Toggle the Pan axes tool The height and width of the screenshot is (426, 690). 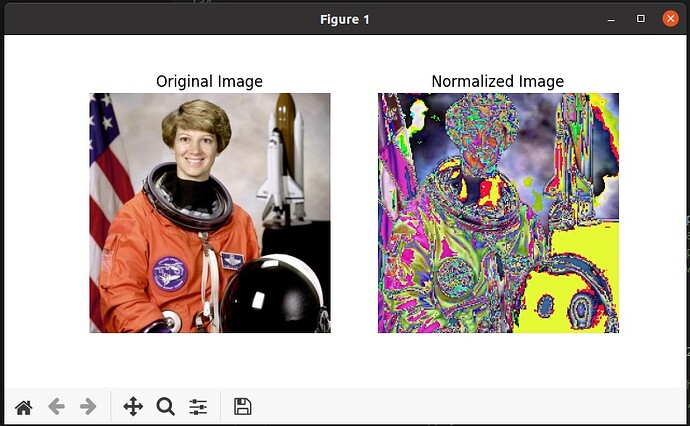coord(132,406)
